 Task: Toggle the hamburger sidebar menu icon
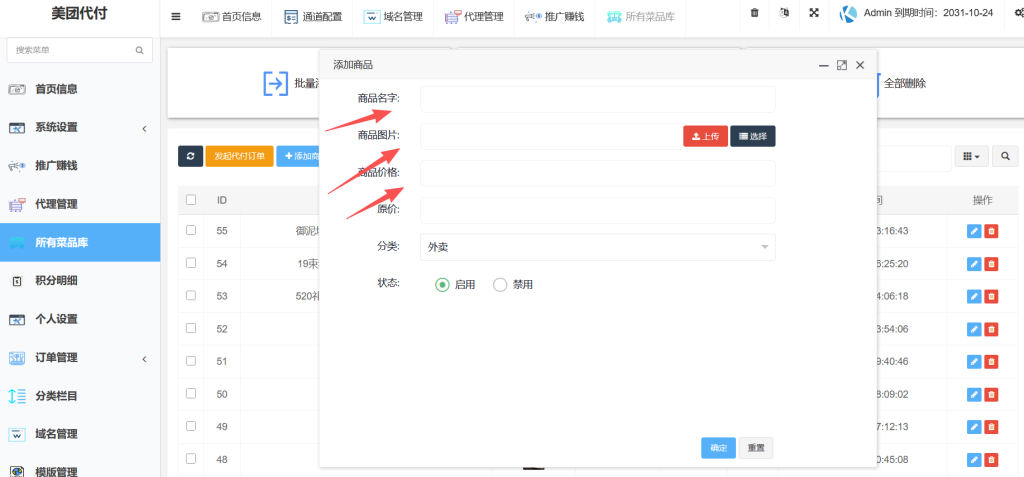point(176,17)
